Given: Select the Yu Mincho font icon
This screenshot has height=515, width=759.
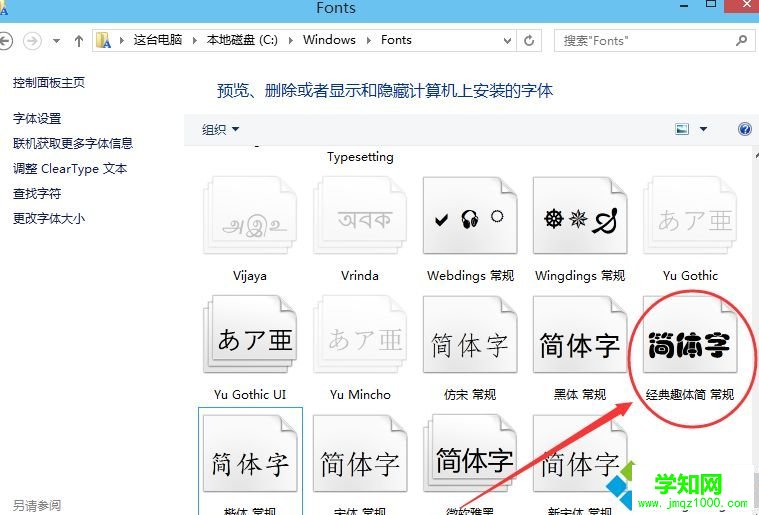Looking at the screenshot, I should point(360,334).
